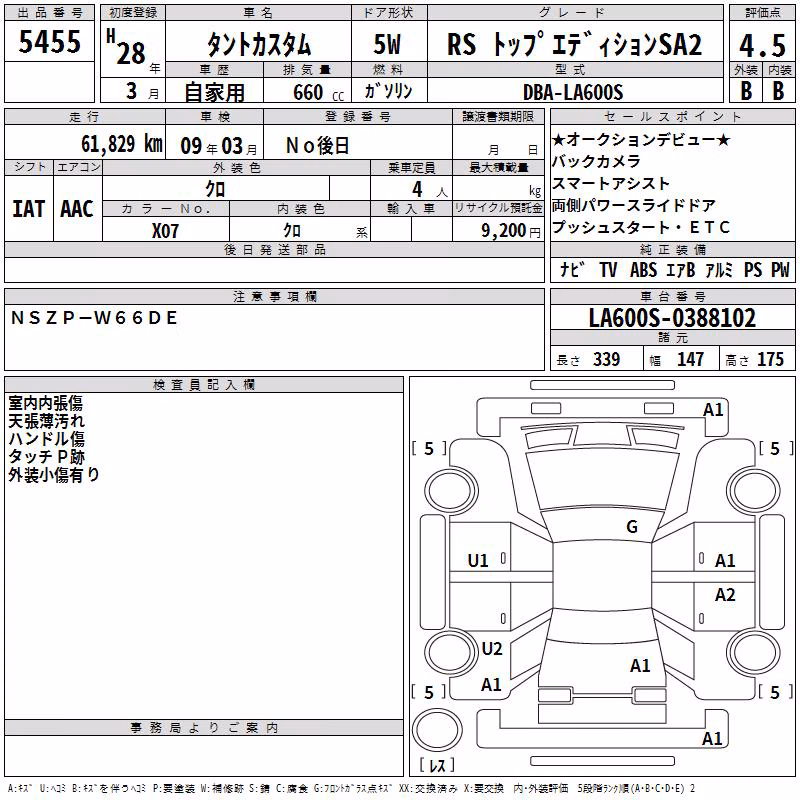The width and height of the screenshot is (800, 800).
Task: Click inspector note 室内内張傷
Action: point(45,403)
